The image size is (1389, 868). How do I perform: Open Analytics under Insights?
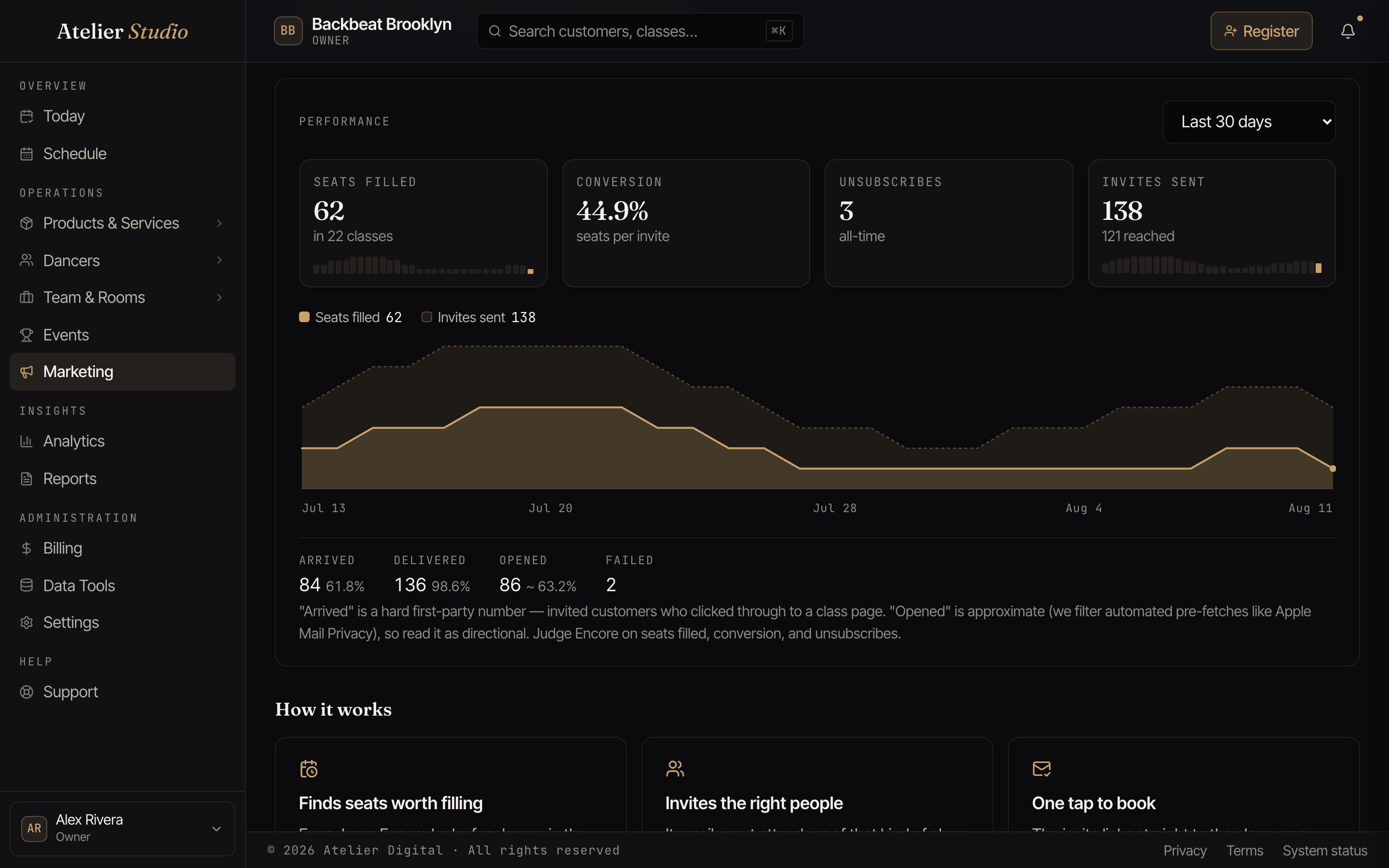(x=122, y=441)
